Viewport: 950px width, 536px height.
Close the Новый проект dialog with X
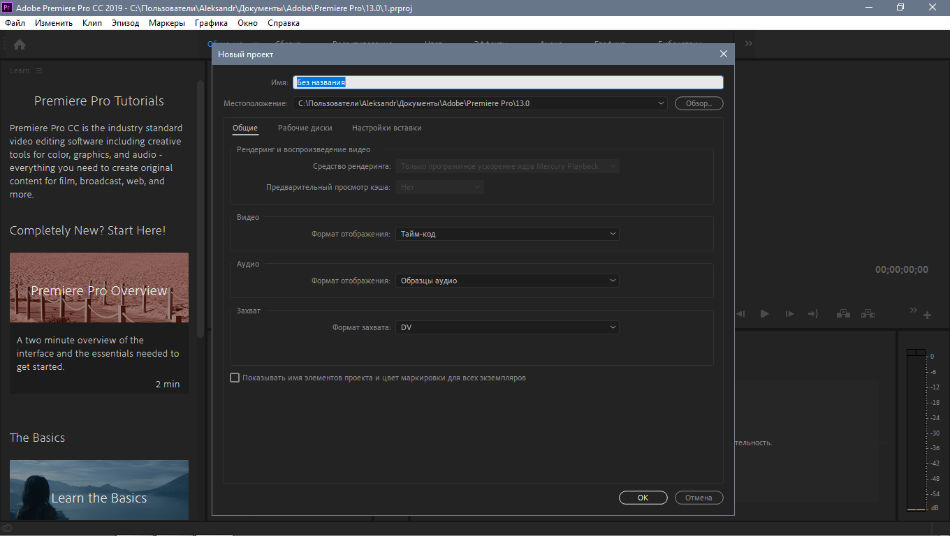click(723, 54)
